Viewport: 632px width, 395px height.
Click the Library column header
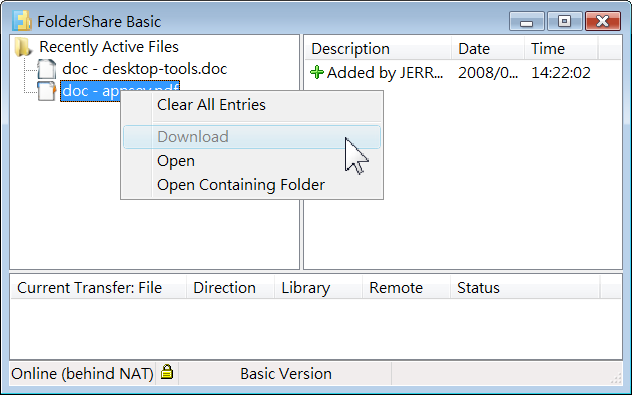click(x=318, y=288)
